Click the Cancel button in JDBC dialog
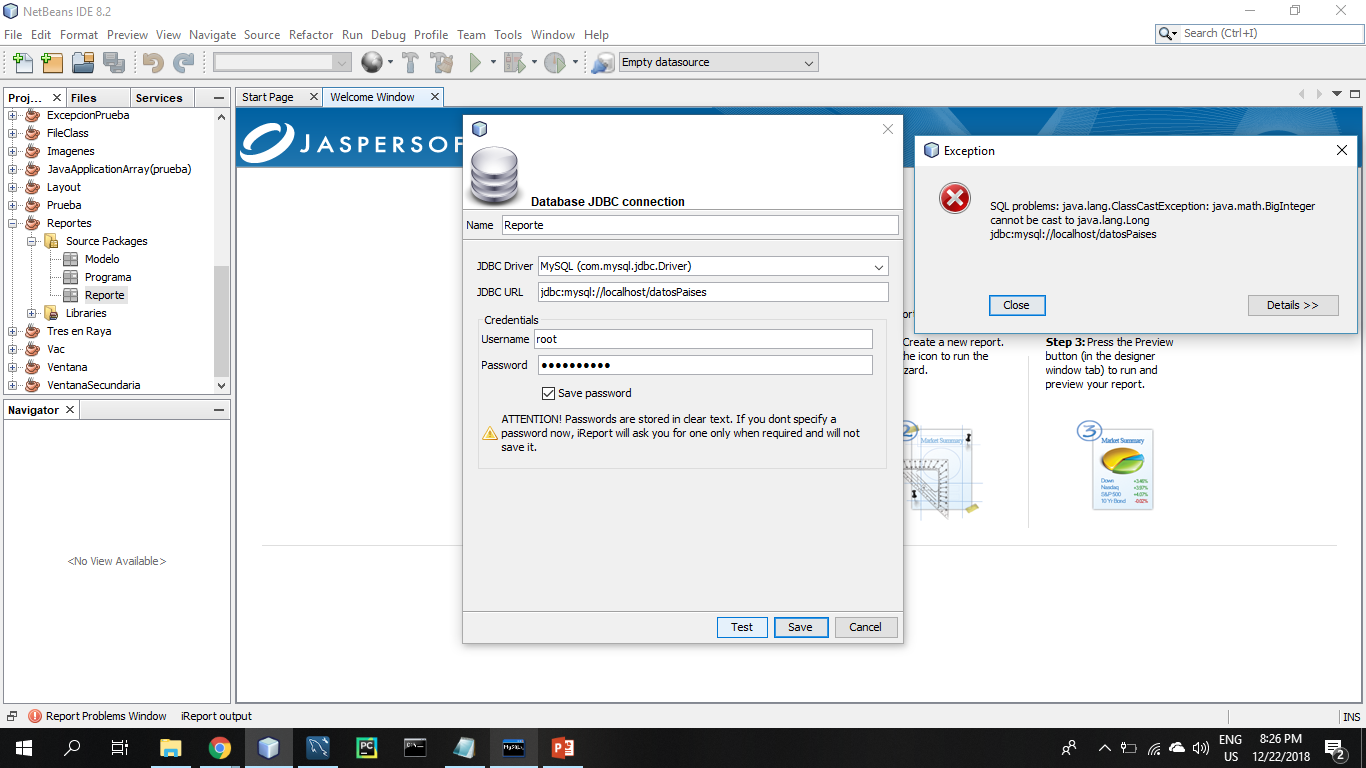The width and height of the screenshot is (1366, 768). pos(866,627)
